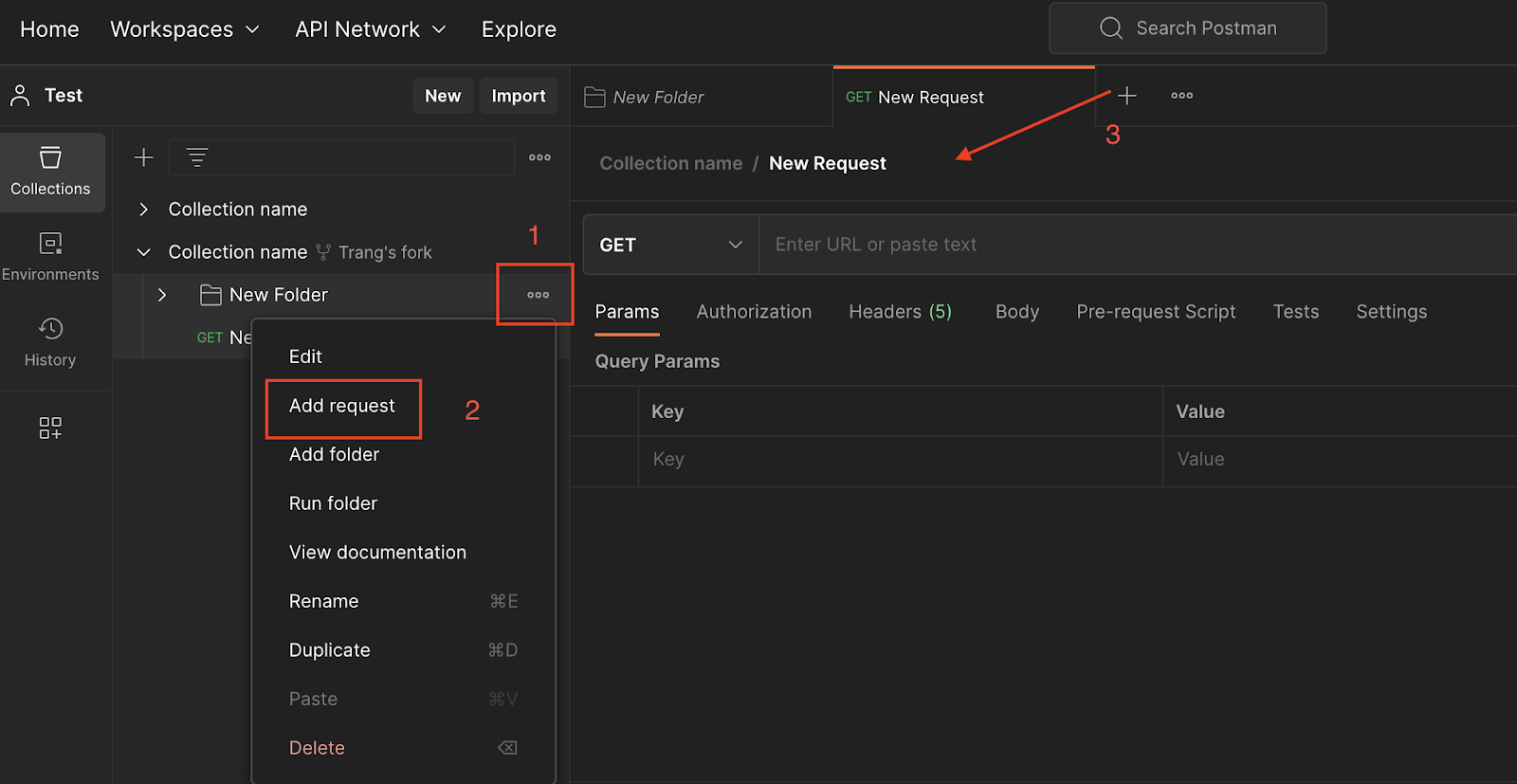This screenshot has height=784, width=1517.
Task: Click the fork icon next to Trang's fork
Action: tap(323, 252)
